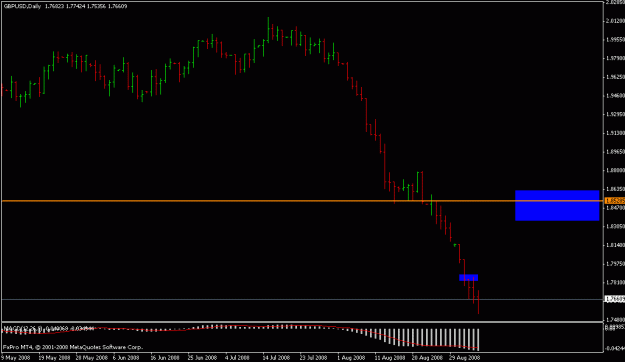The image size is (625, 362).
Task: Click the GBPUSD,Daily chart title
Action: 22,6
